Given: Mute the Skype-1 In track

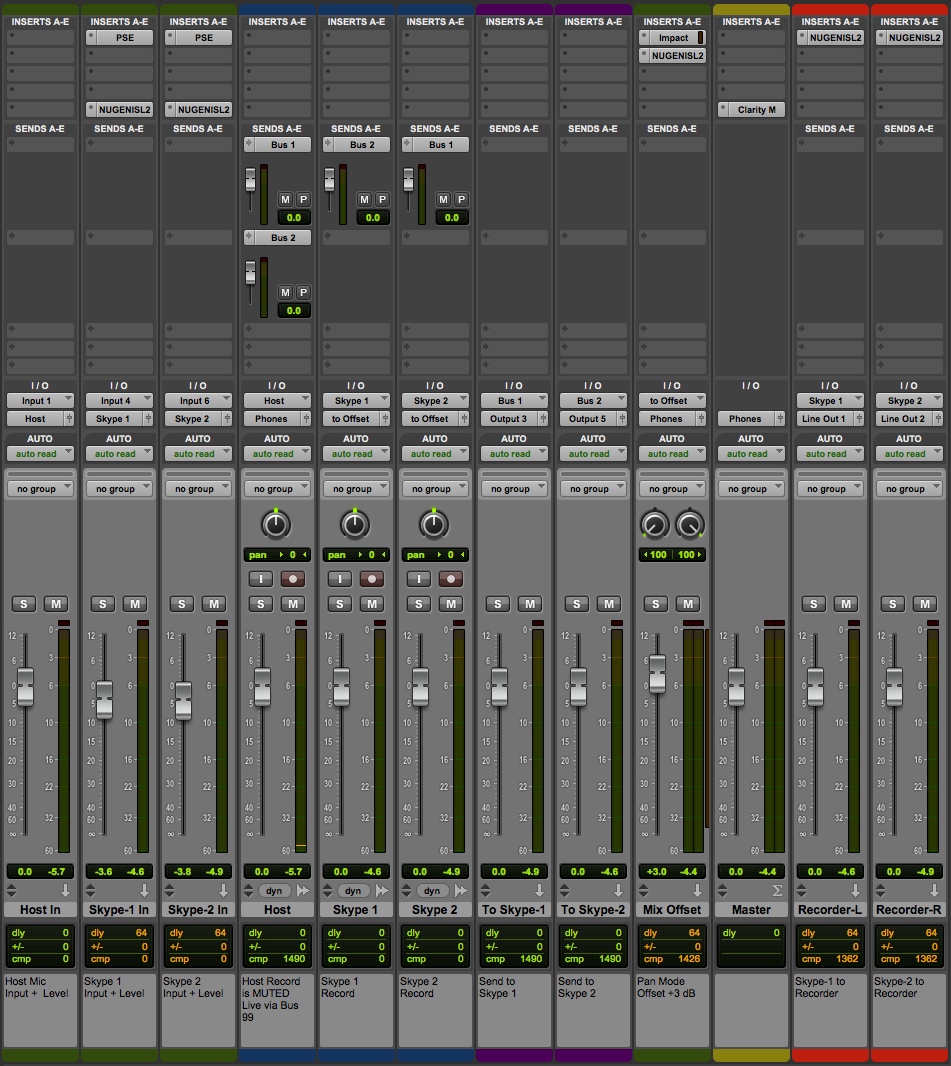Looking at the screenshot, I should pos(135,604).
